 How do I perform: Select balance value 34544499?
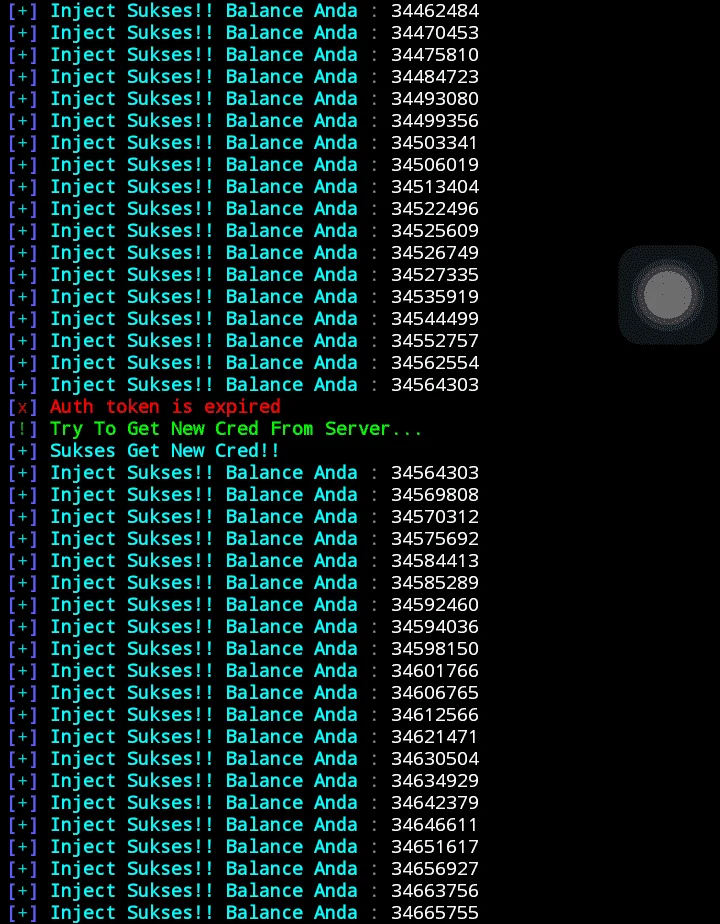click(x=435, y=319)
